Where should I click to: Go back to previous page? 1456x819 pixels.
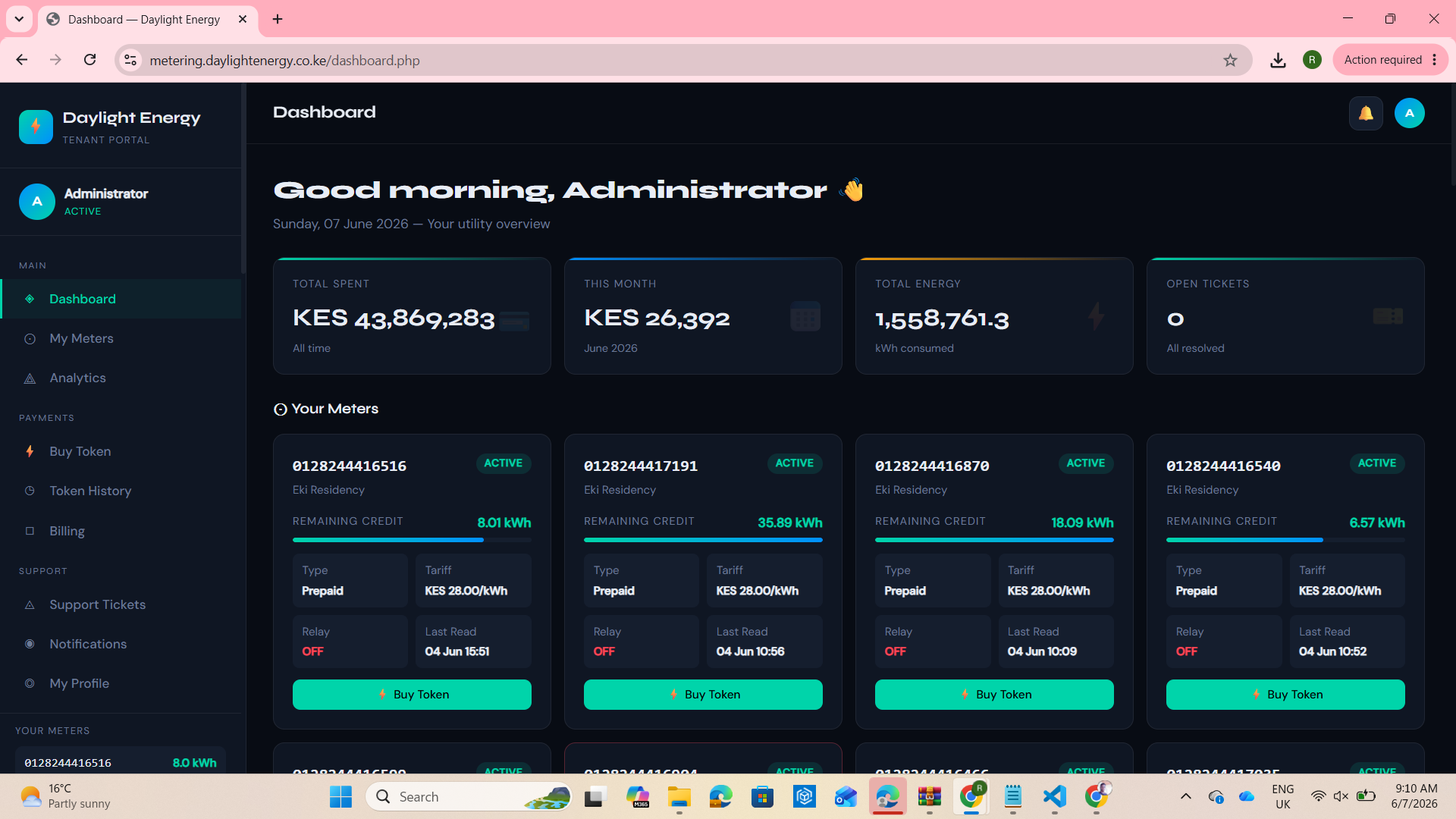(x=22, y=60)
